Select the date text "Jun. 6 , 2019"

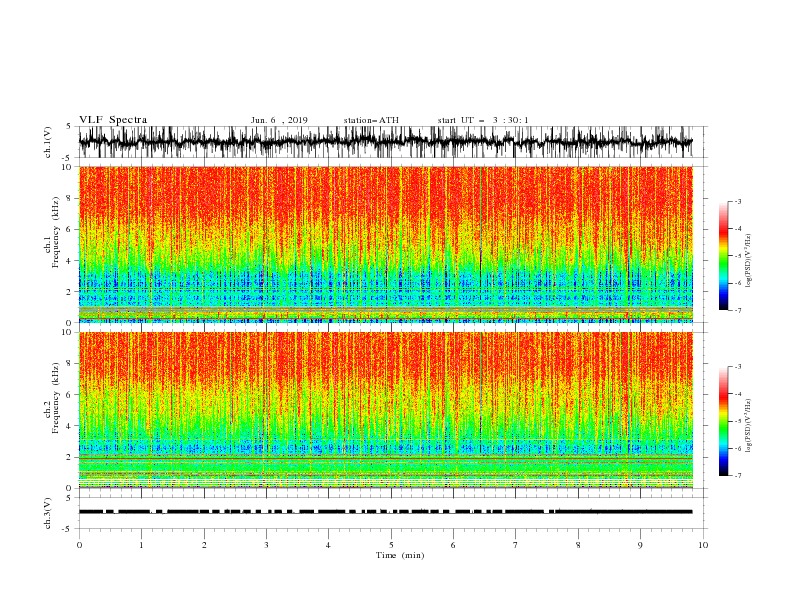pyautogui.click(x=279, y=120)
